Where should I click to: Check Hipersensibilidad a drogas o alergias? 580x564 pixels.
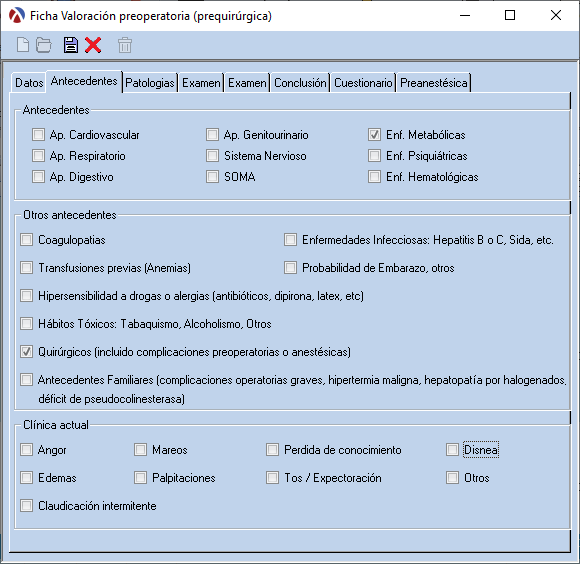[27, 296]
